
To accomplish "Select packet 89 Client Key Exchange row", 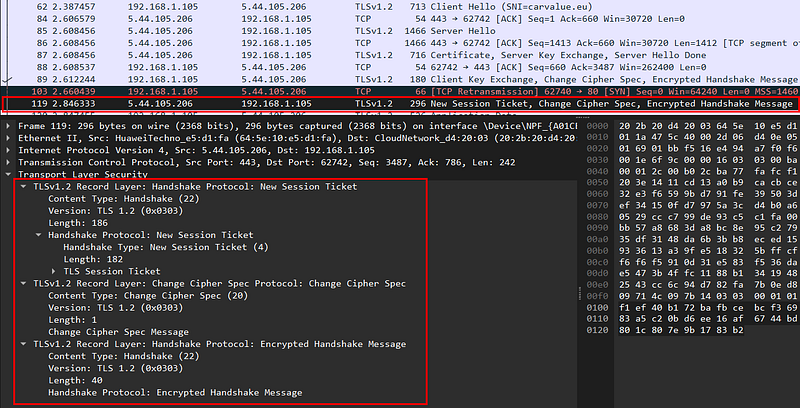I will click(x=400, y=80).
